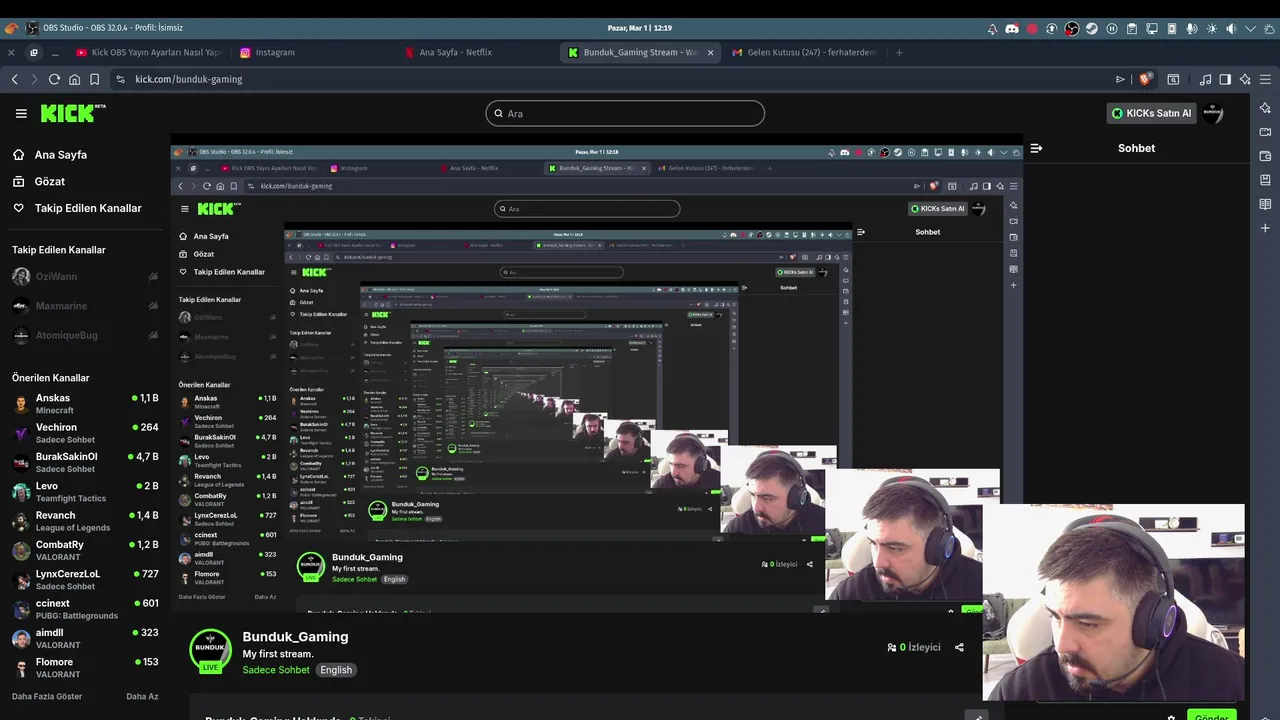Image resolution: width=1280 pixels, height=720 pixels.
Task: Click the KICK logo
Action: coord(73,113)
